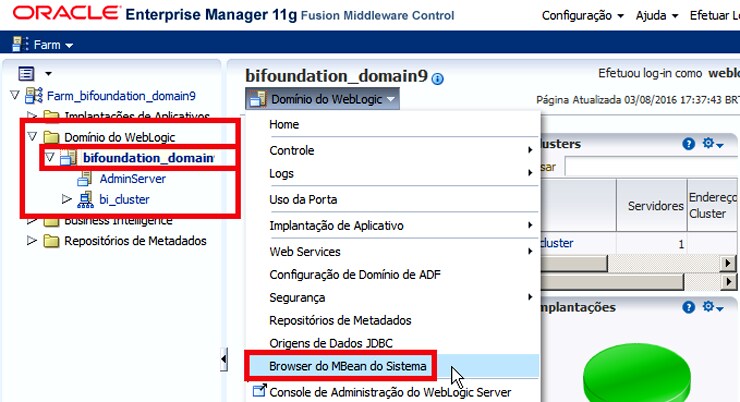Open the Ajuda menu
Screen dimensions: 740x402
click(656, 16)
